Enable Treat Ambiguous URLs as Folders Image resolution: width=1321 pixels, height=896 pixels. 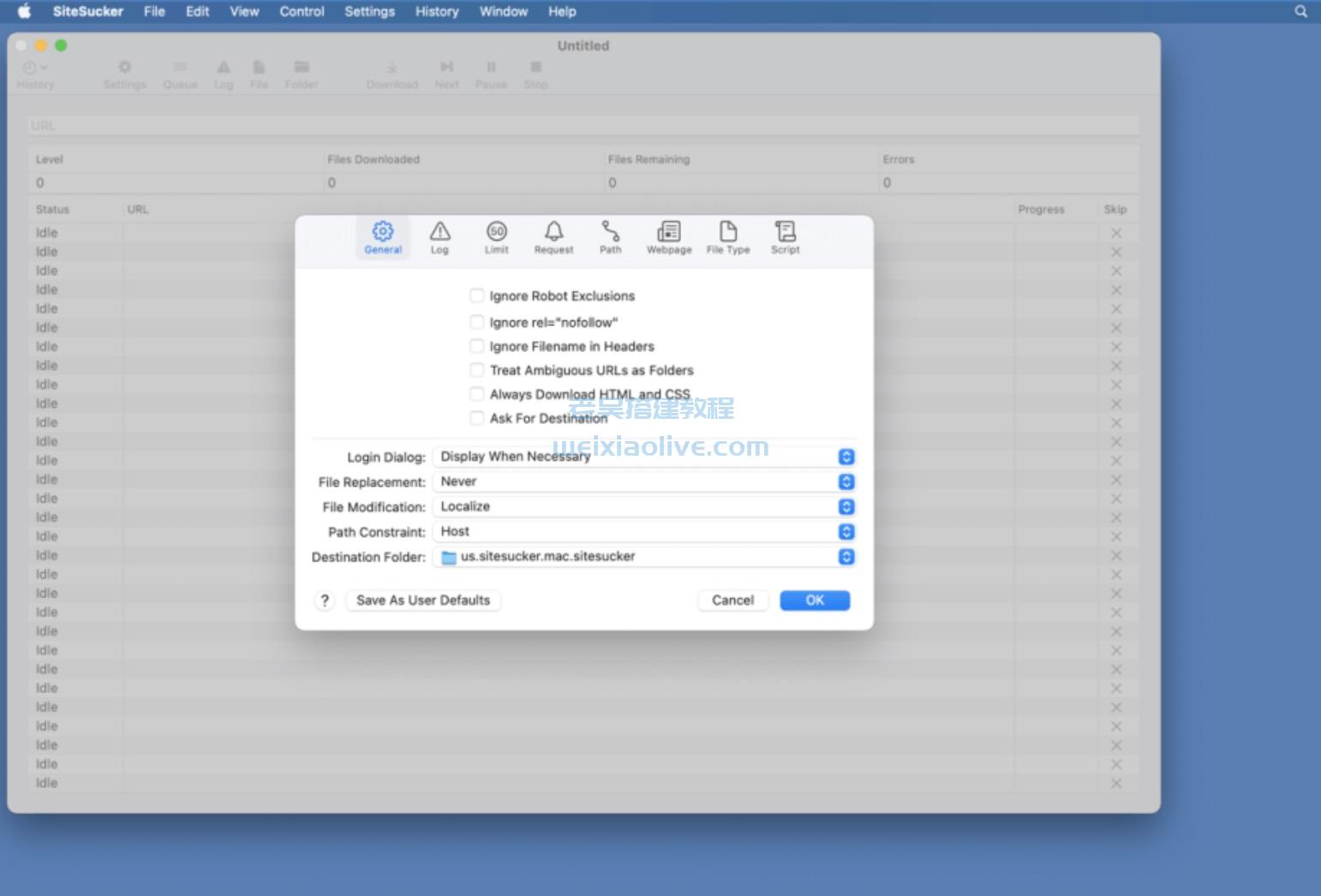click(477, 369)
